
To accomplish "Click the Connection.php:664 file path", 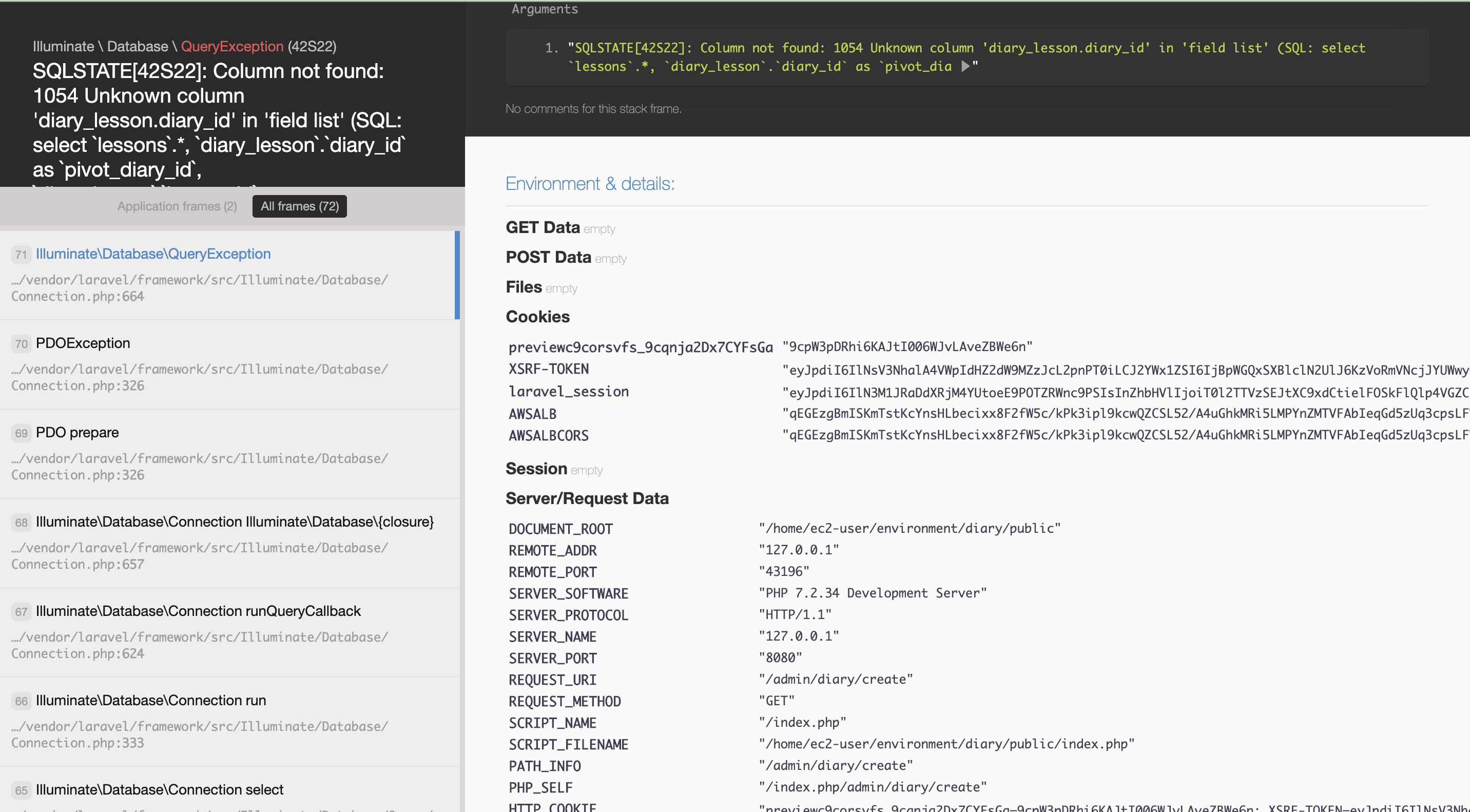I will 78,296.
